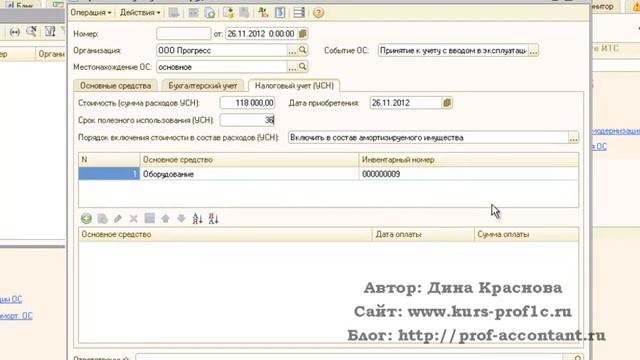Open Местонахождение ОС selection with ellipsis button
Image resolution: width=640 pixels, height=360 pixels.
(x=292, y=67)
